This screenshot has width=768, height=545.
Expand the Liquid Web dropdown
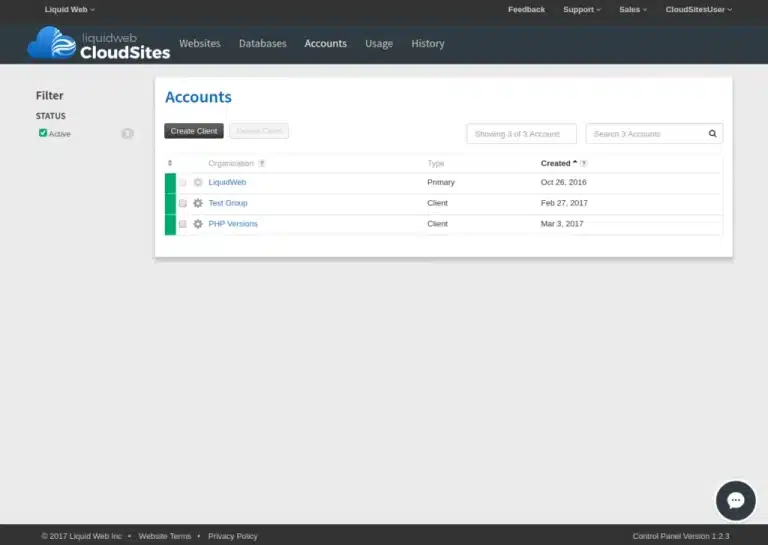click(x=70, y=9)
